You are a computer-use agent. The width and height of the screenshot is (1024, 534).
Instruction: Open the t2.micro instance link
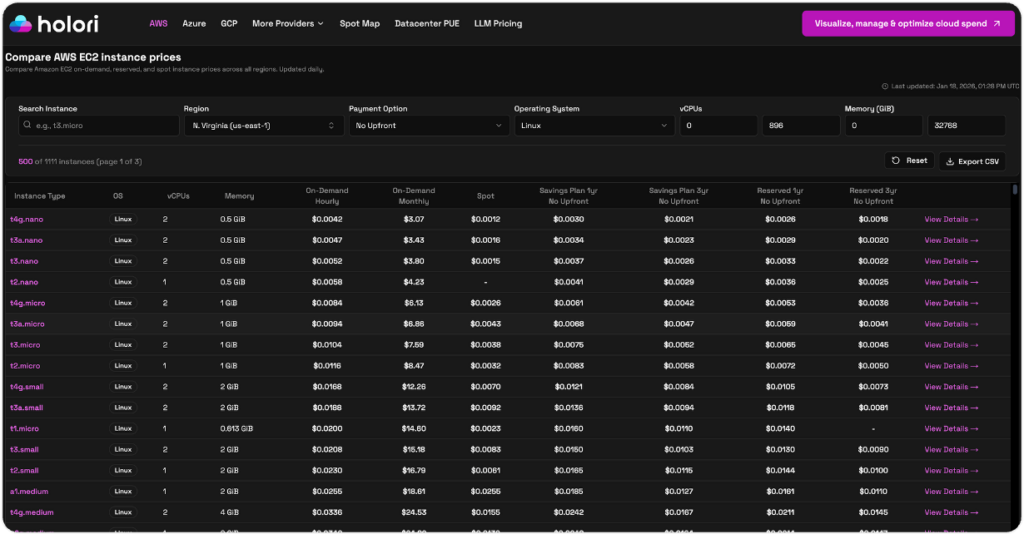[25, 366]
